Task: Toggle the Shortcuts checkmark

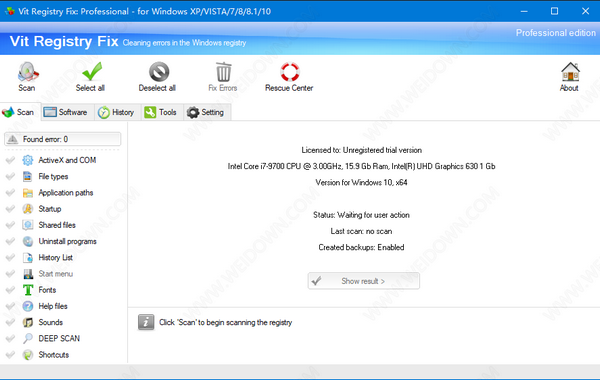Action: coord(10,355)
